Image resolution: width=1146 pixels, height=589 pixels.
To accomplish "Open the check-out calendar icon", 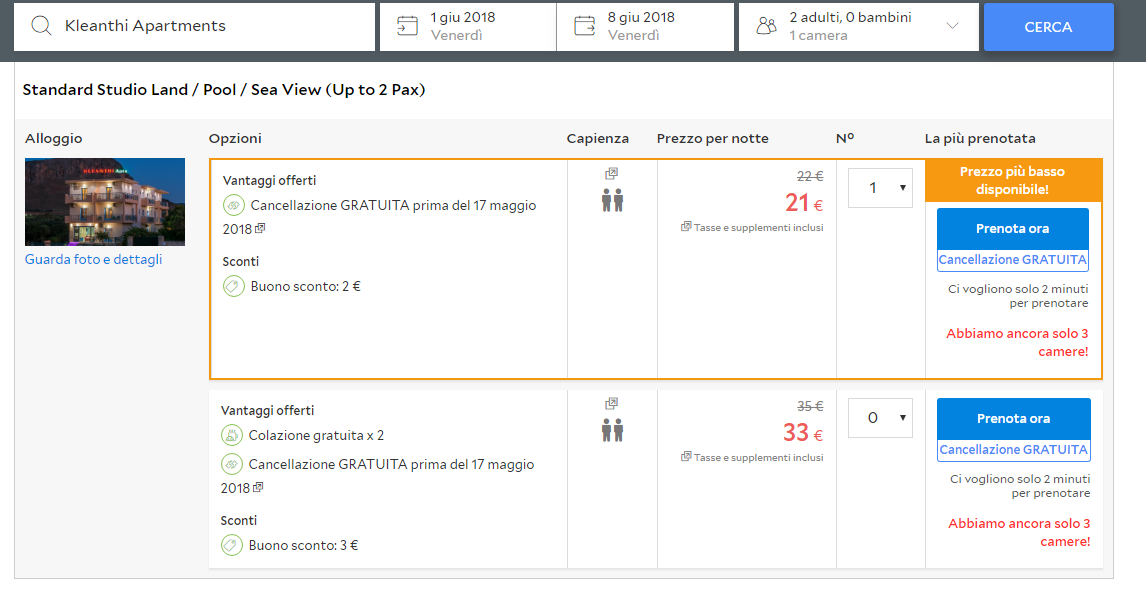I will (x=585, y=26).
